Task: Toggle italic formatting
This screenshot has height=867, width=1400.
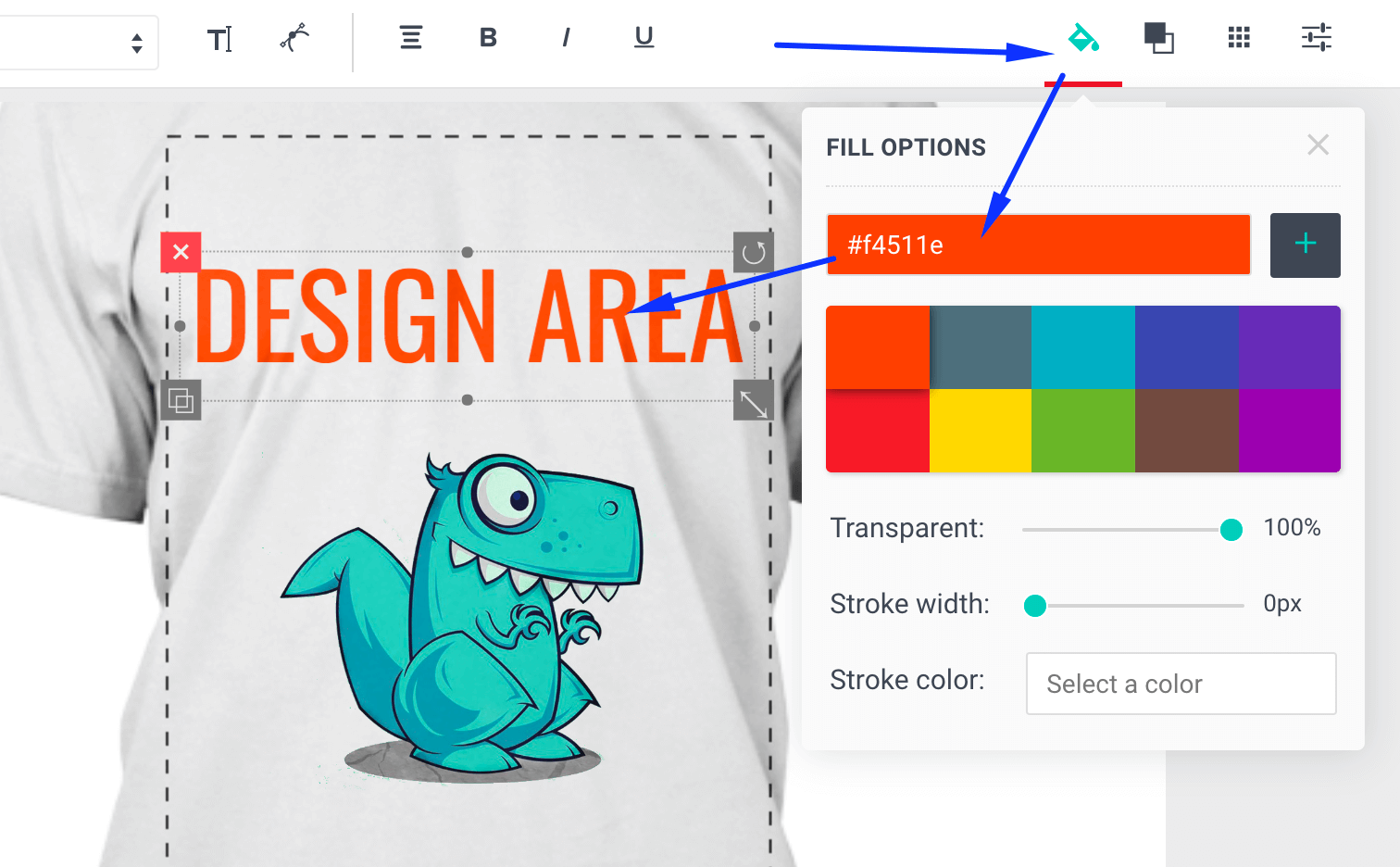Action: coord(566,37)
